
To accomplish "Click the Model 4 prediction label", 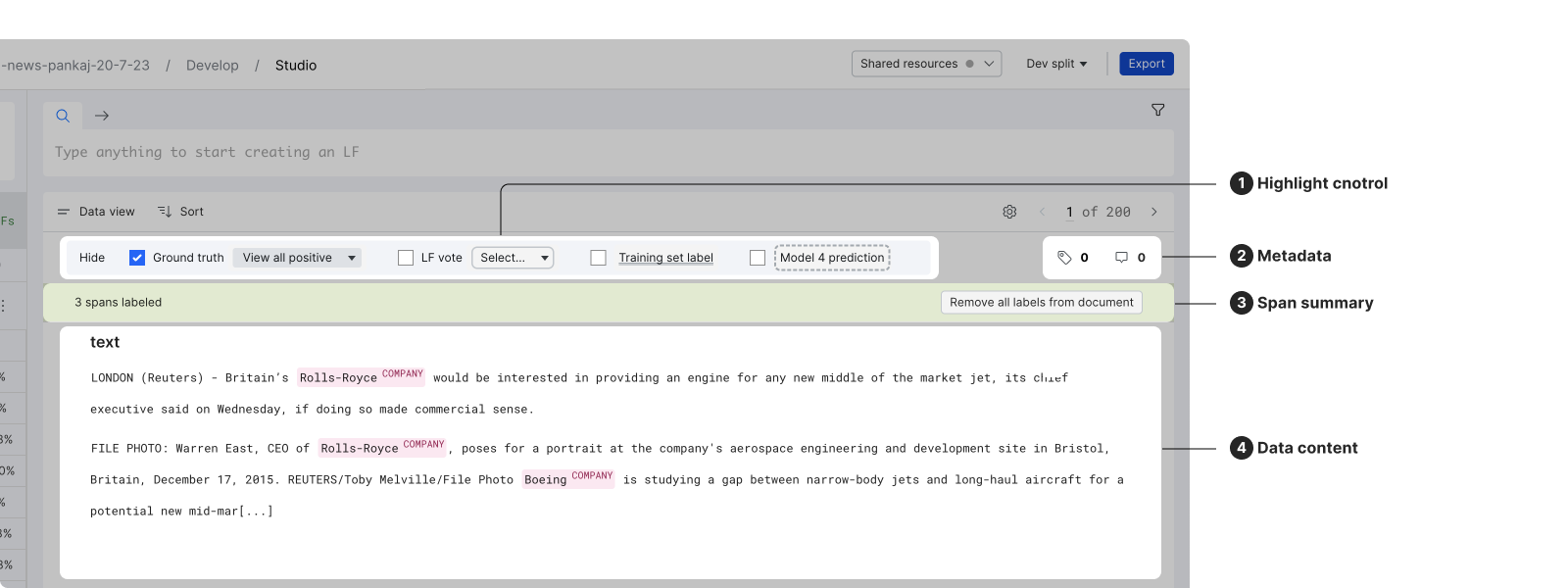I will [832, 258].
